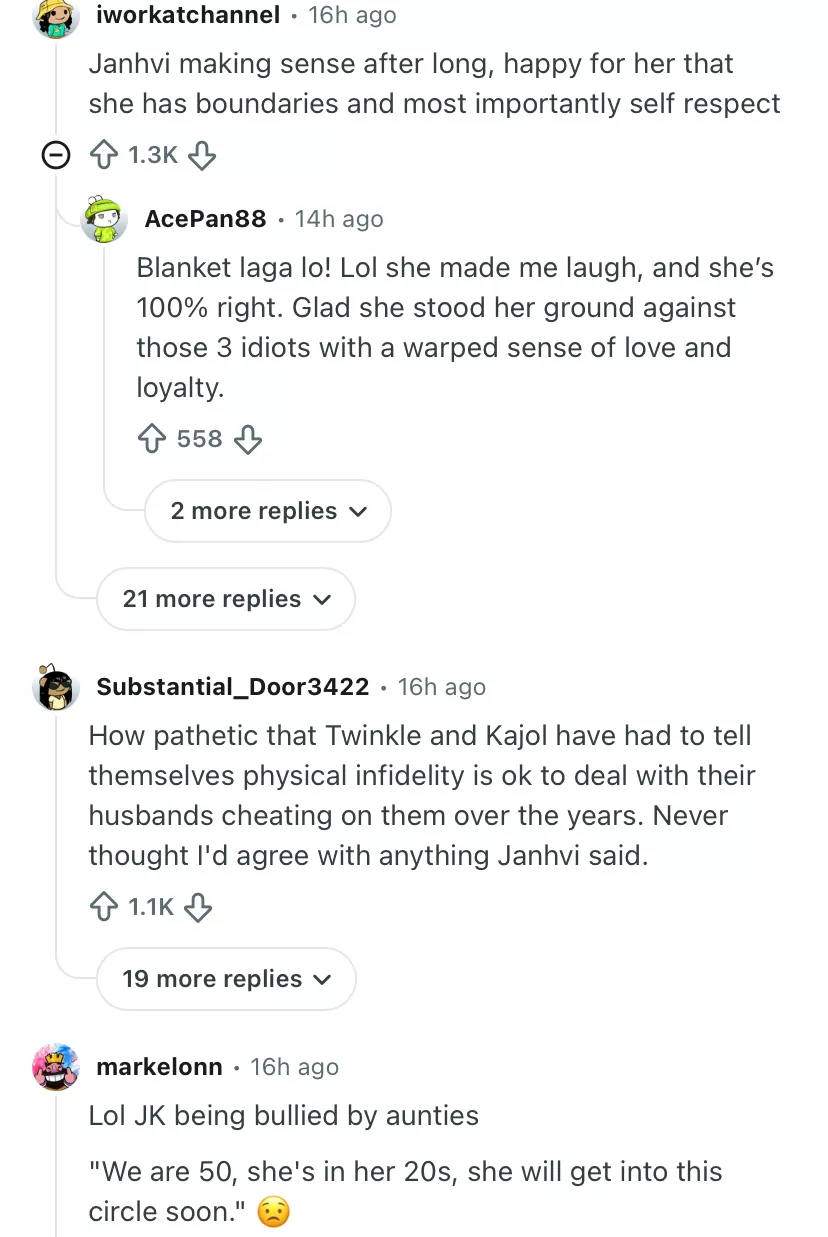The height and width of the screenshot is (1237, 828).
Task: Open markelonn username link
Action: pos(159,1067)
